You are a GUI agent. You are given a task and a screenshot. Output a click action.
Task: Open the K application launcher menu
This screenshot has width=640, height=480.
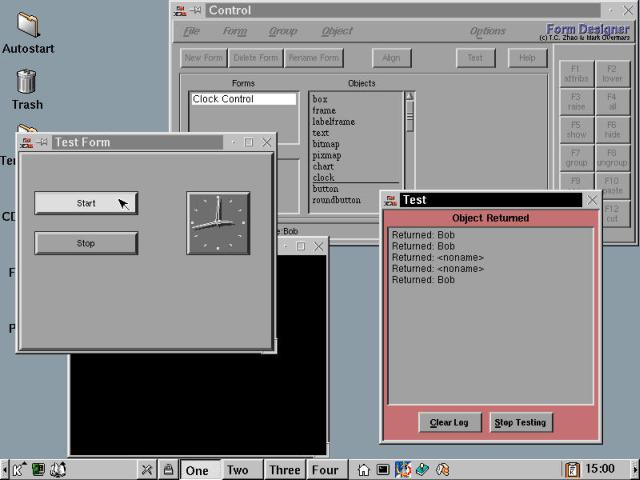point(19,469)
